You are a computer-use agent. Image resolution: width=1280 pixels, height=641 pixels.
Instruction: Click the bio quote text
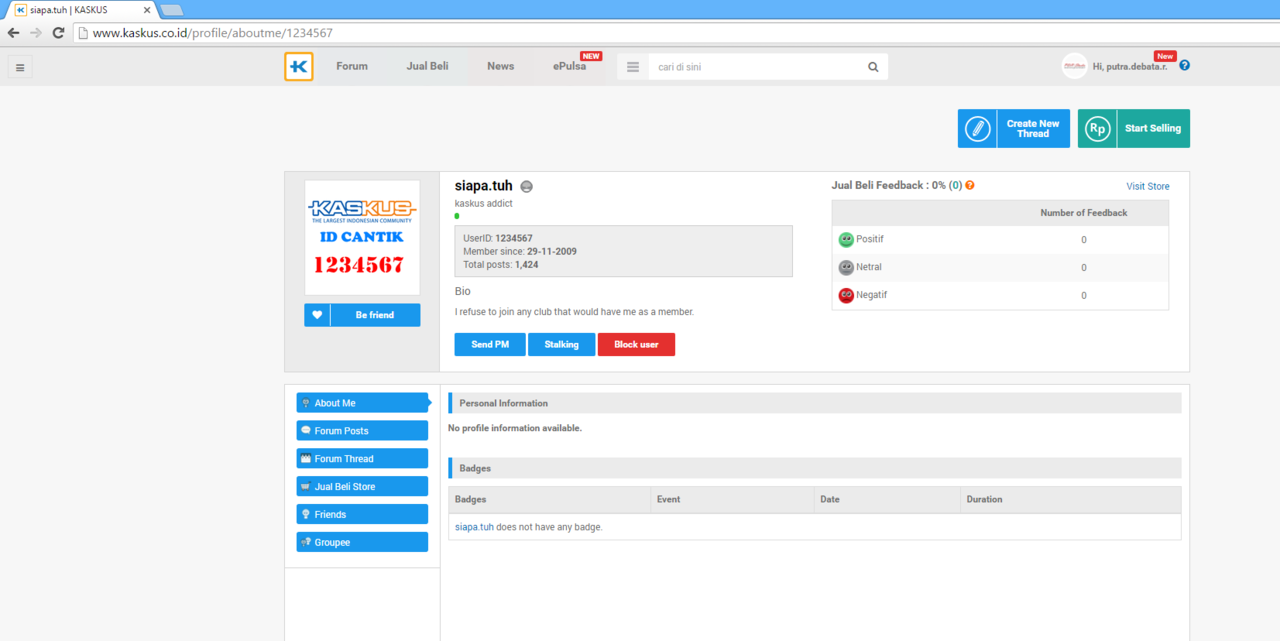click(x=574, y=312)
